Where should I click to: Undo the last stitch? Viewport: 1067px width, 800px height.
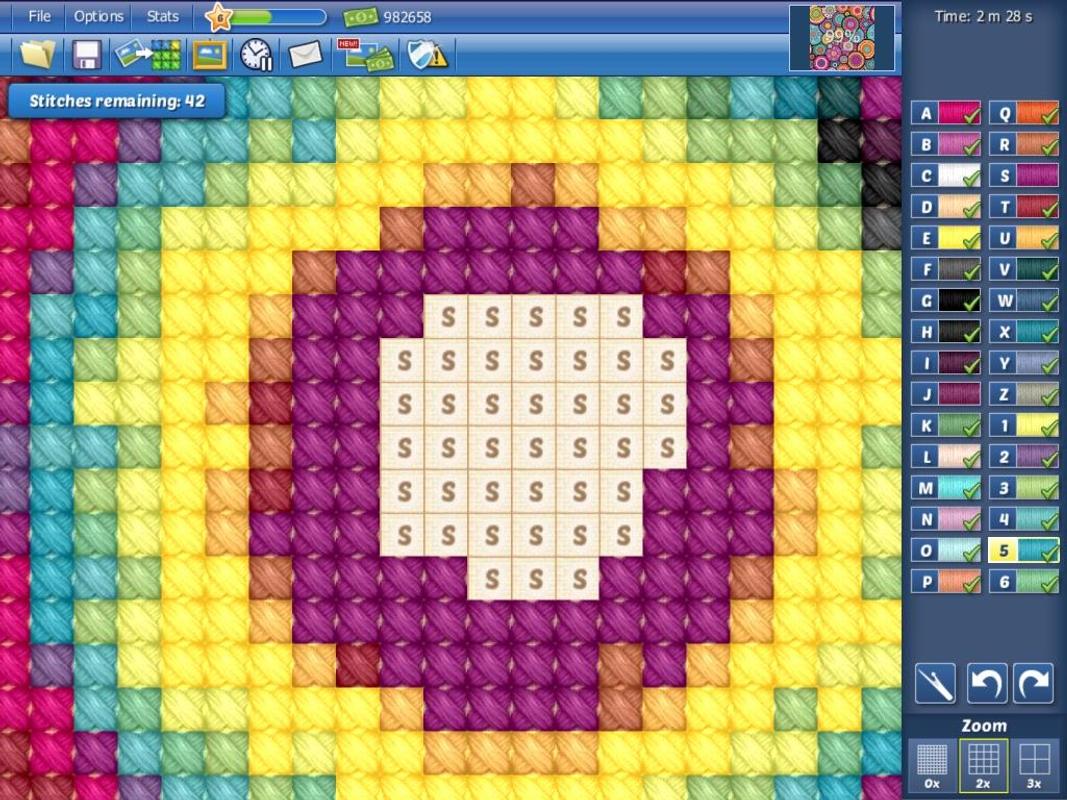[987, 683]
